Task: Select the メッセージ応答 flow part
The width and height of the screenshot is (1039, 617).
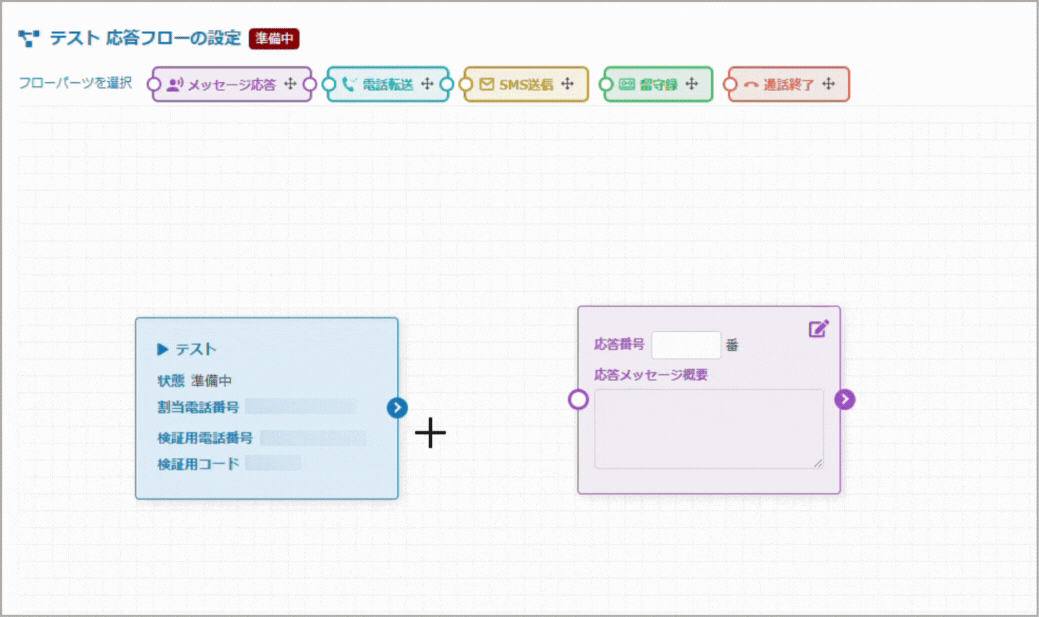Action: tap(232, 84)
